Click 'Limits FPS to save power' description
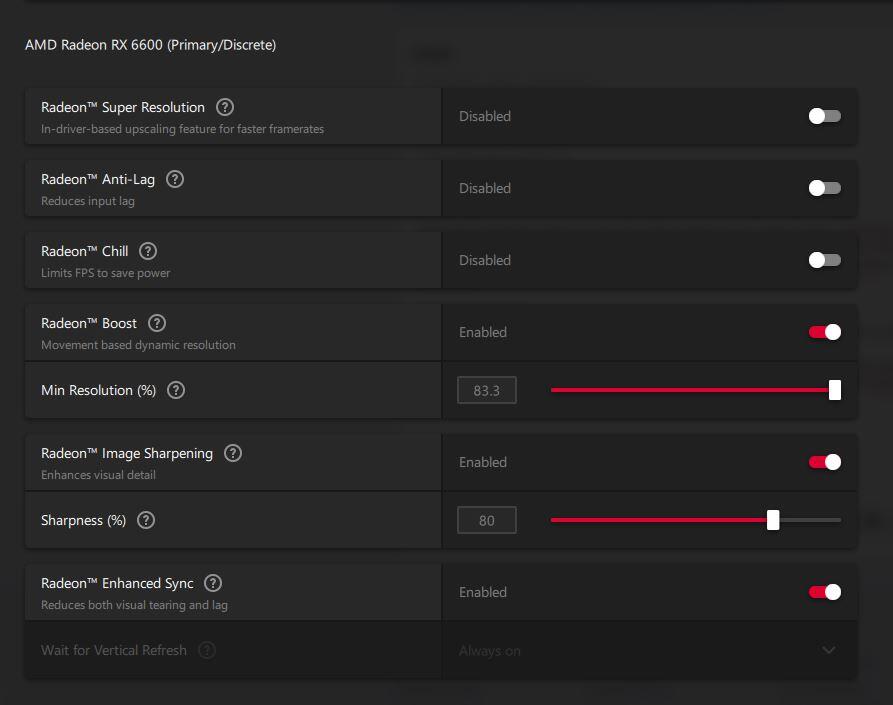 click(x=105, y=273)
